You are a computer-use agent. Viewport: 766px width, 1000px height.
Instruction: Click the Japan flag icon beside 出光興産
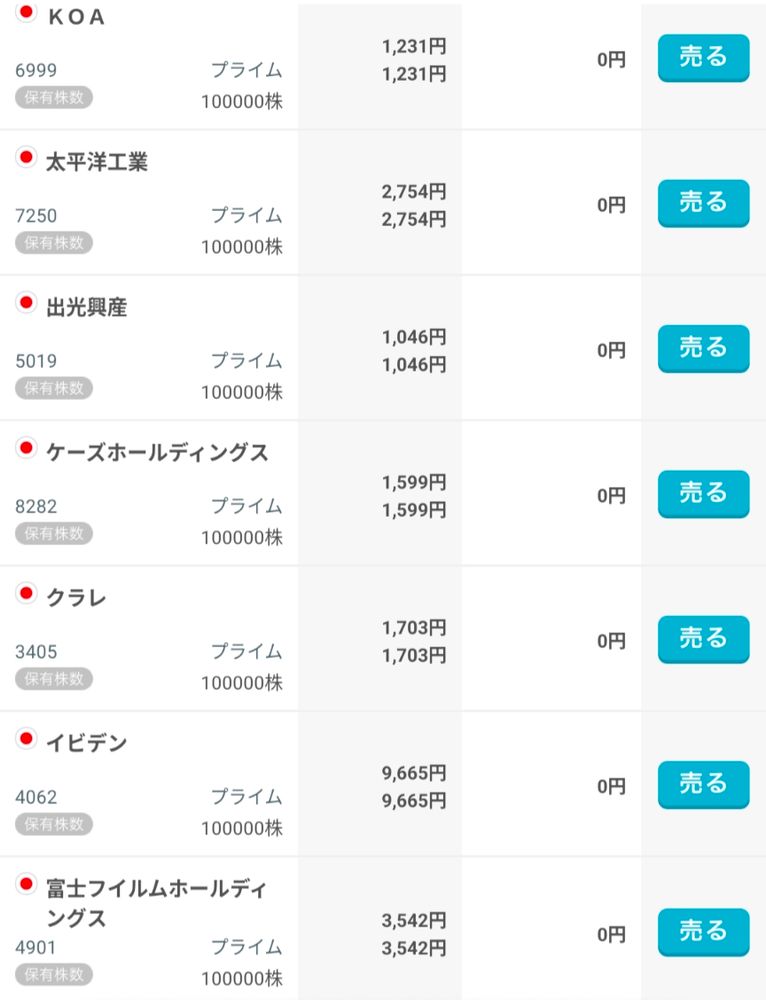(x=26, y=303)
